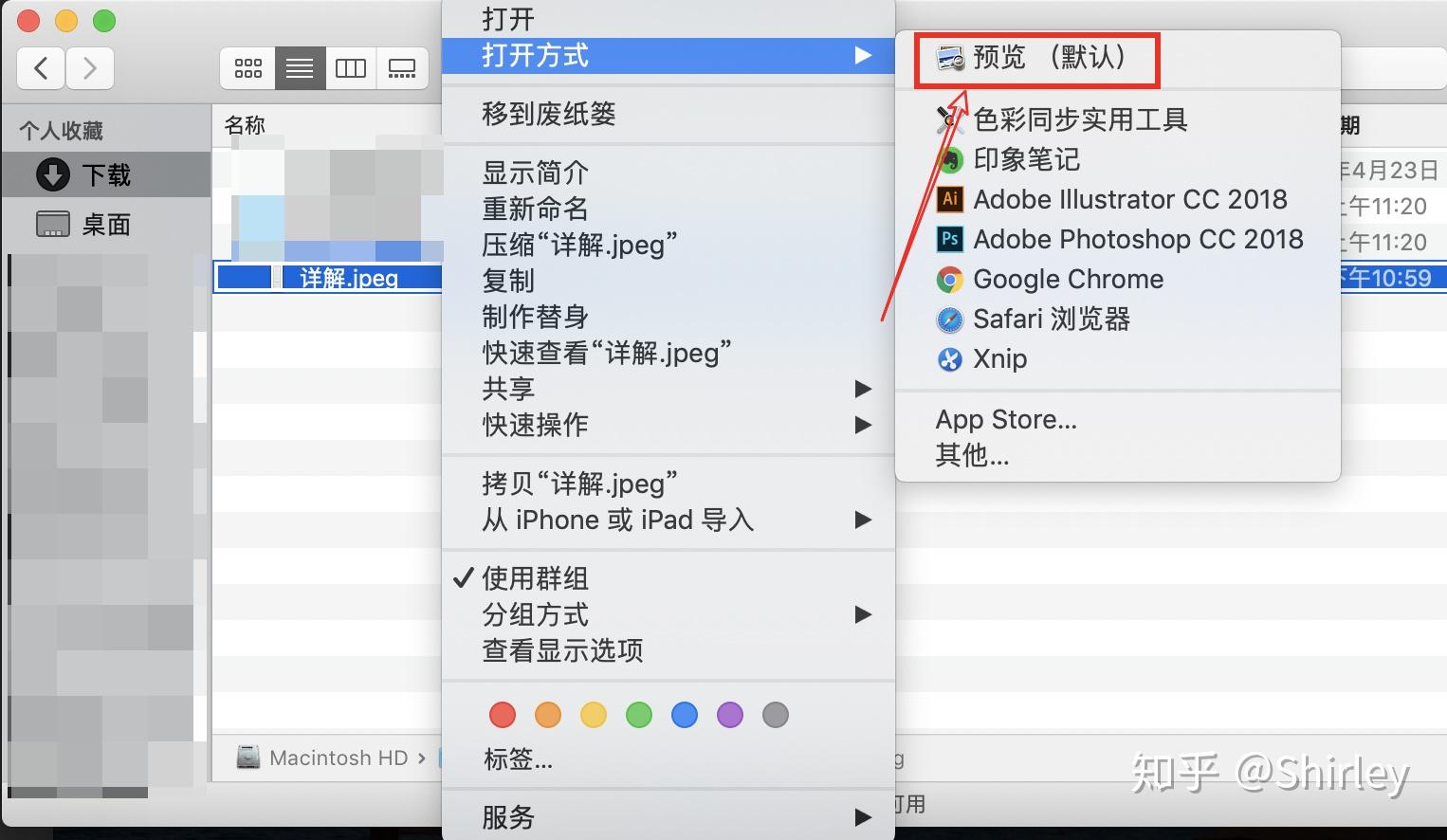Open with Safari 浏览器
The width and height of the screenshot is (1447, 840).
pos(1118,319)
